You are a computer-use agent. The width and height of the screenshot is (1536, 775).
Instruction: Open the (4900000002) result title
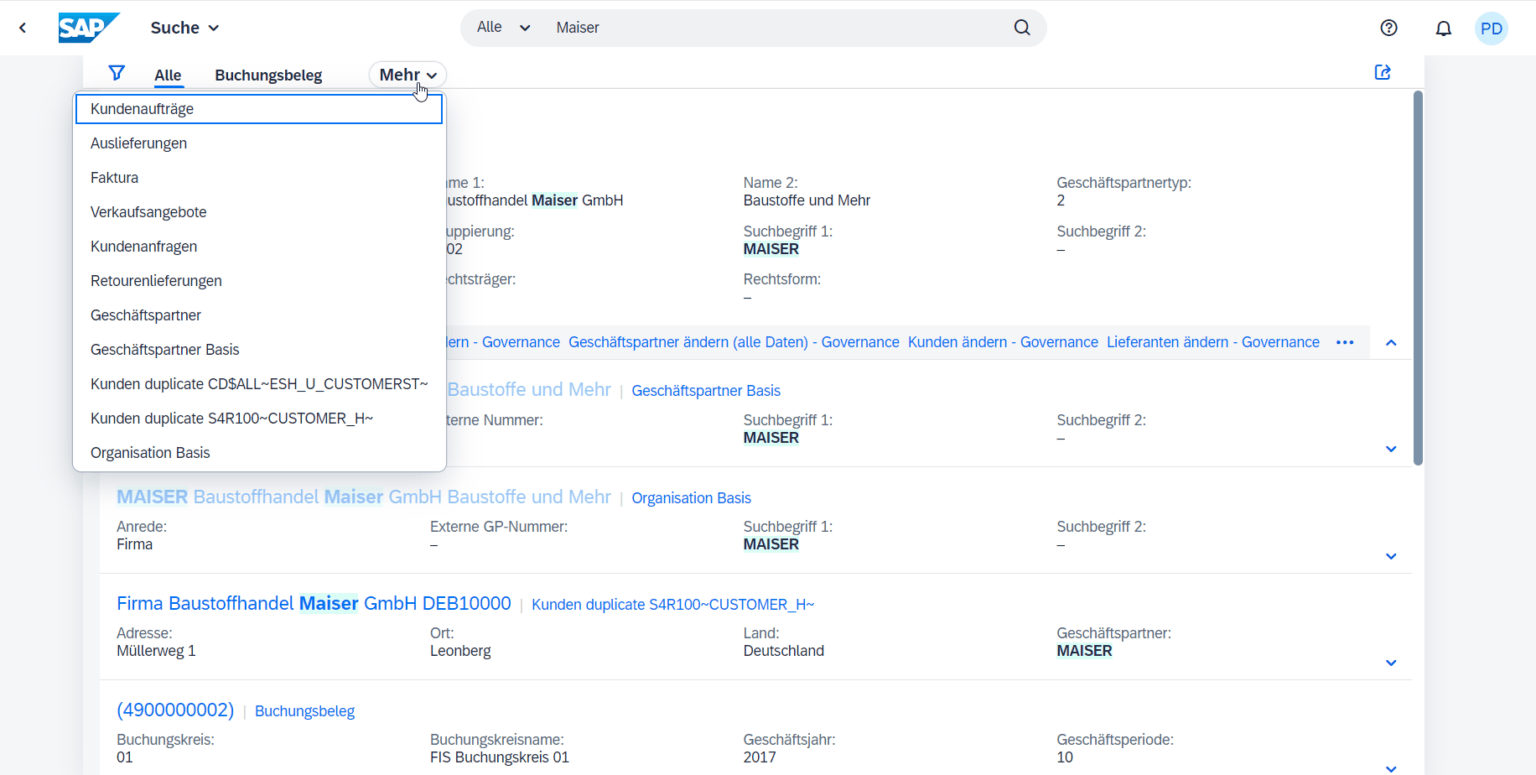coord(175,710)
